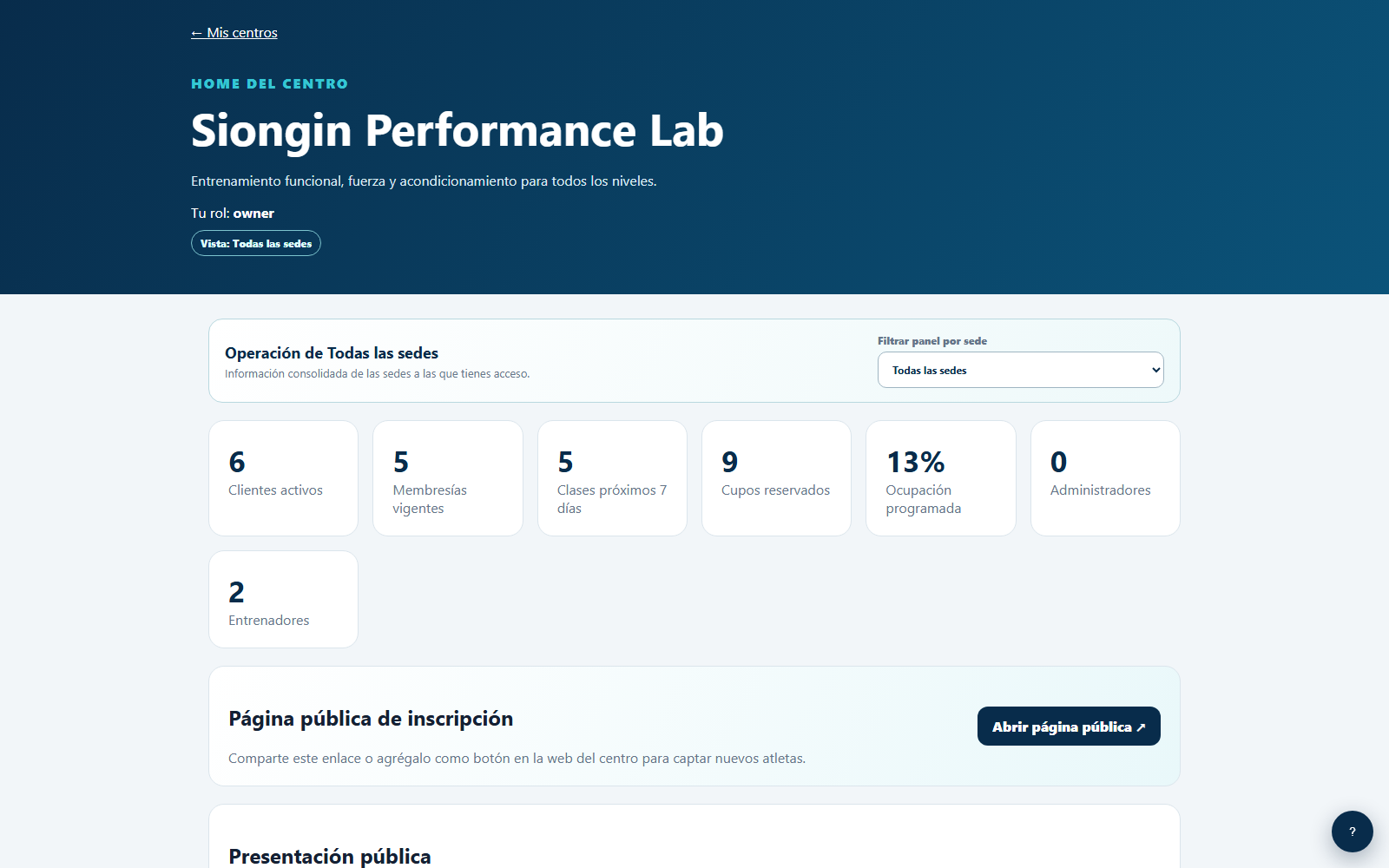Click the HOME DEL CENTRO label
Screen dimensions: 1389x868
pyautogui.click(x=269, y=84)
